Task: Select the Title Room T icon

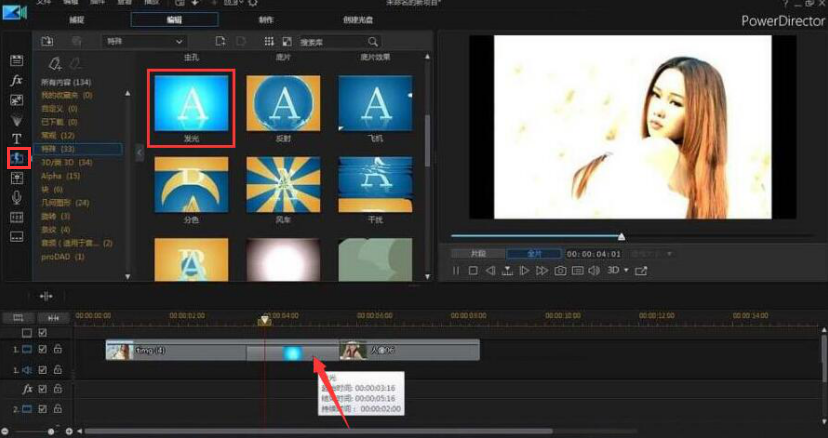Action: coord(17,139)
